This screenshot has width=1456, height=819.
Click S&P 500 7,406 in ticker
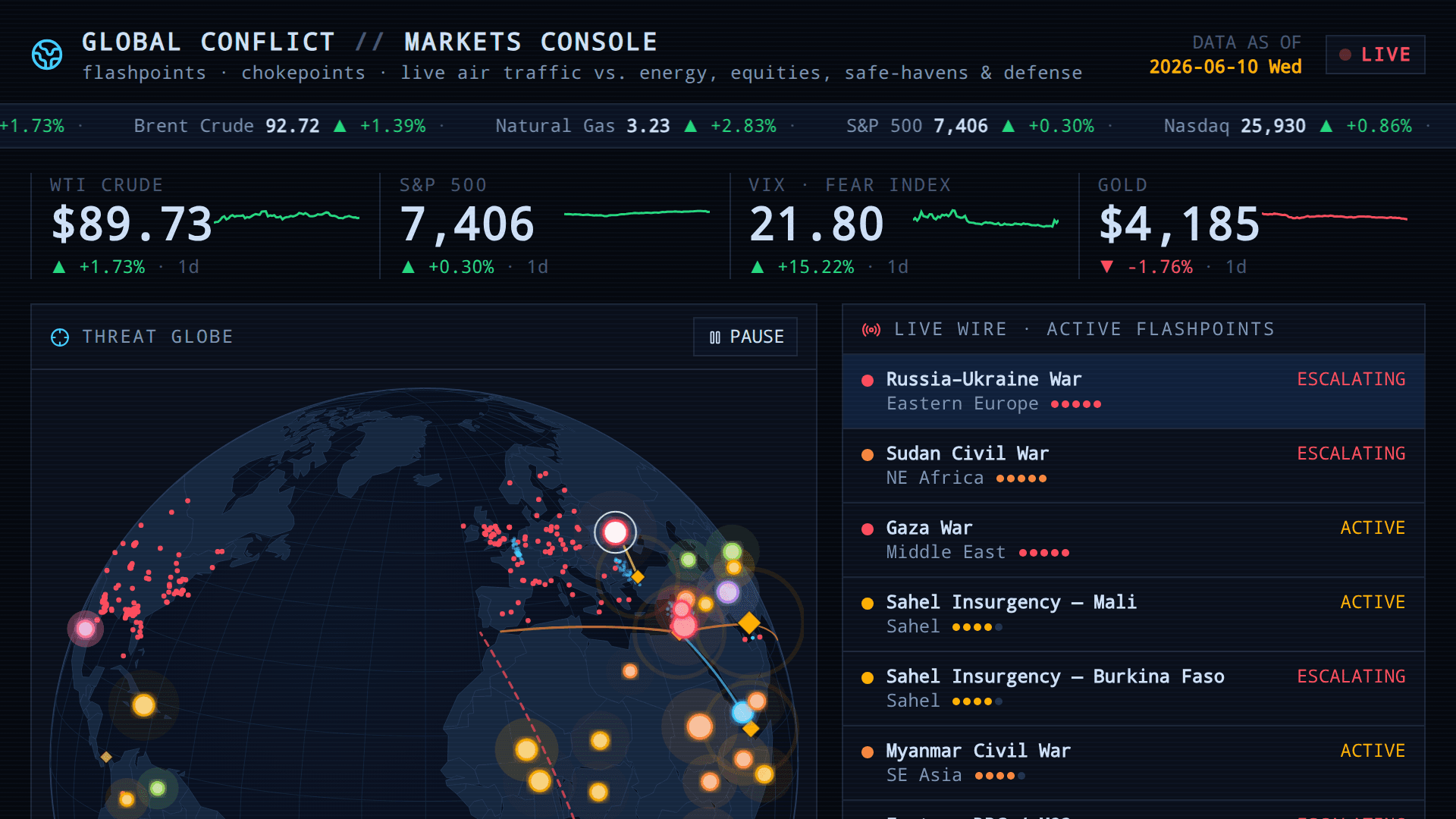point(971,126)
